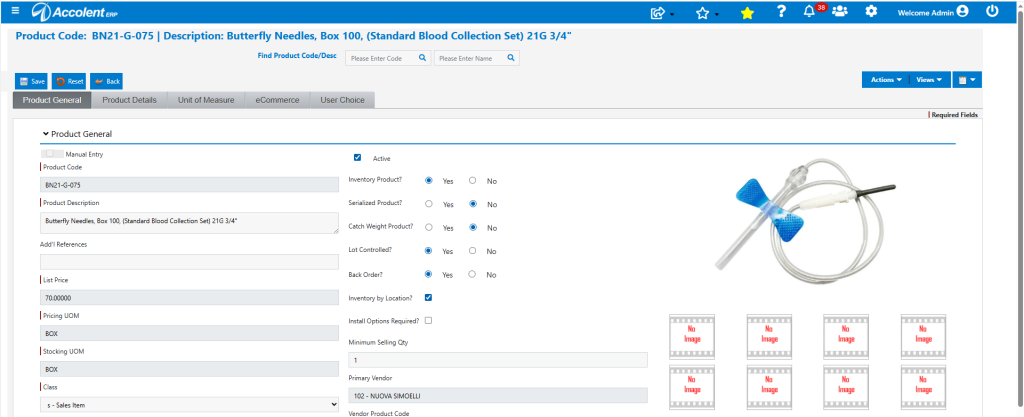Open help question mark icon
The width and height of the screenshot is (1024, 417).
(781, 11)
